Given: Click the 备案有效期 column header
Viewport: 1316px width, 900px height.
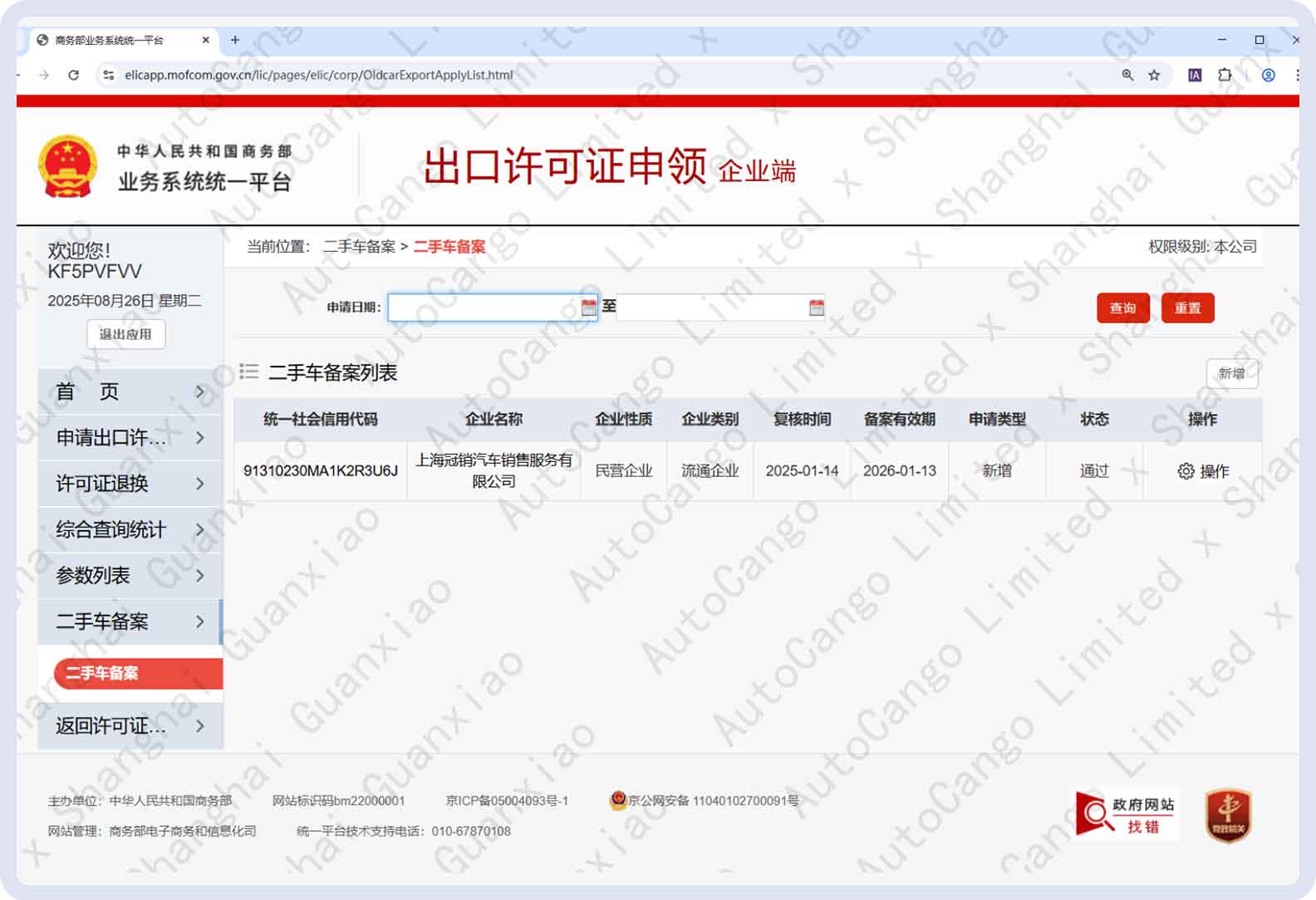Looking at the screenshot, I should pos(900,420).
